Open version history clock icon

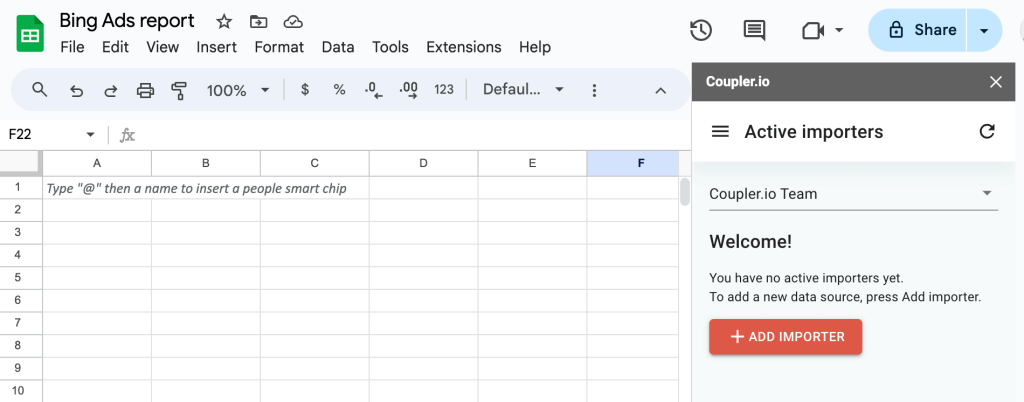coord(701,30)
